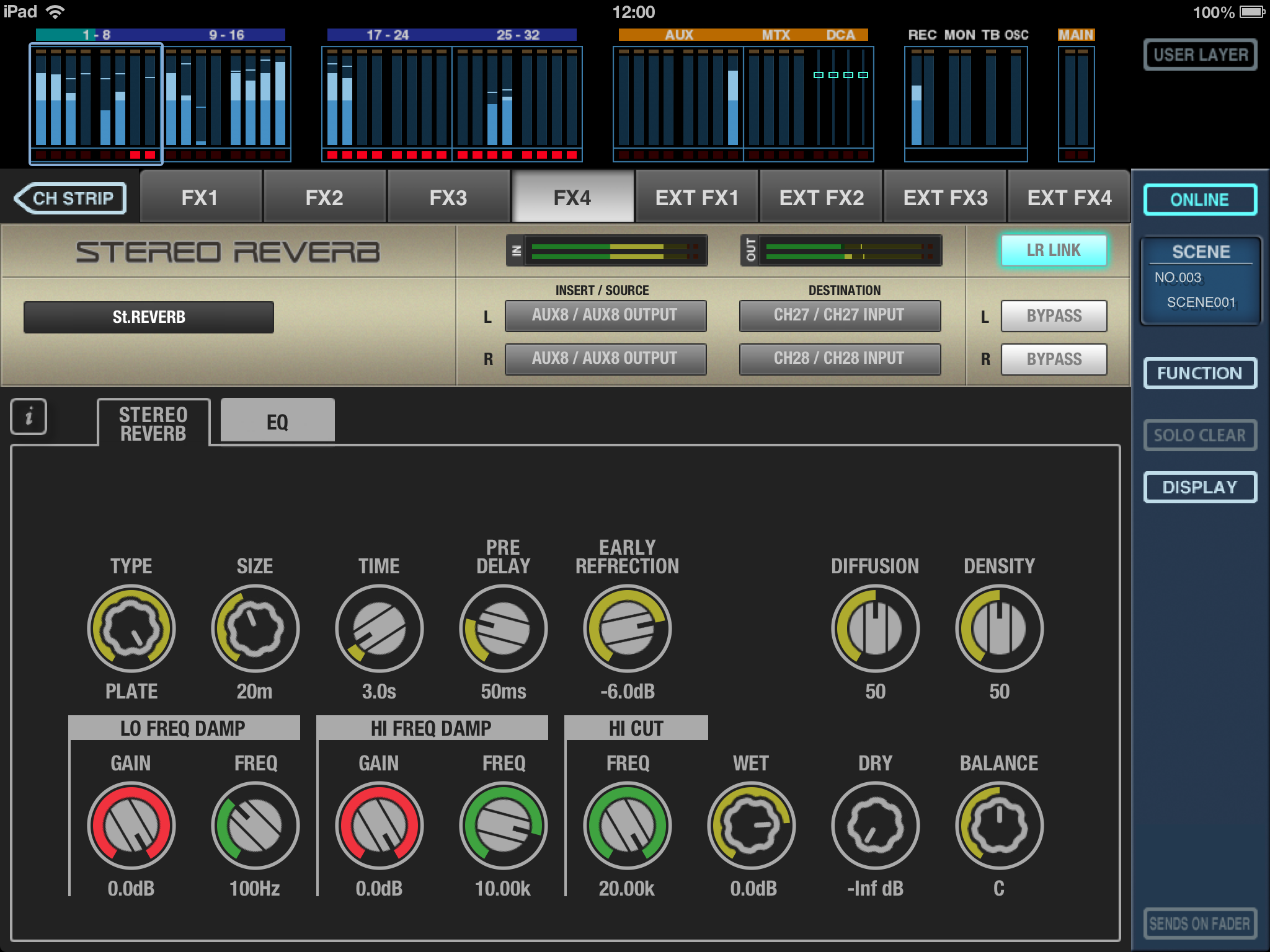Select the BALANCE knob

pyautogui.click(x=999, y=826)
